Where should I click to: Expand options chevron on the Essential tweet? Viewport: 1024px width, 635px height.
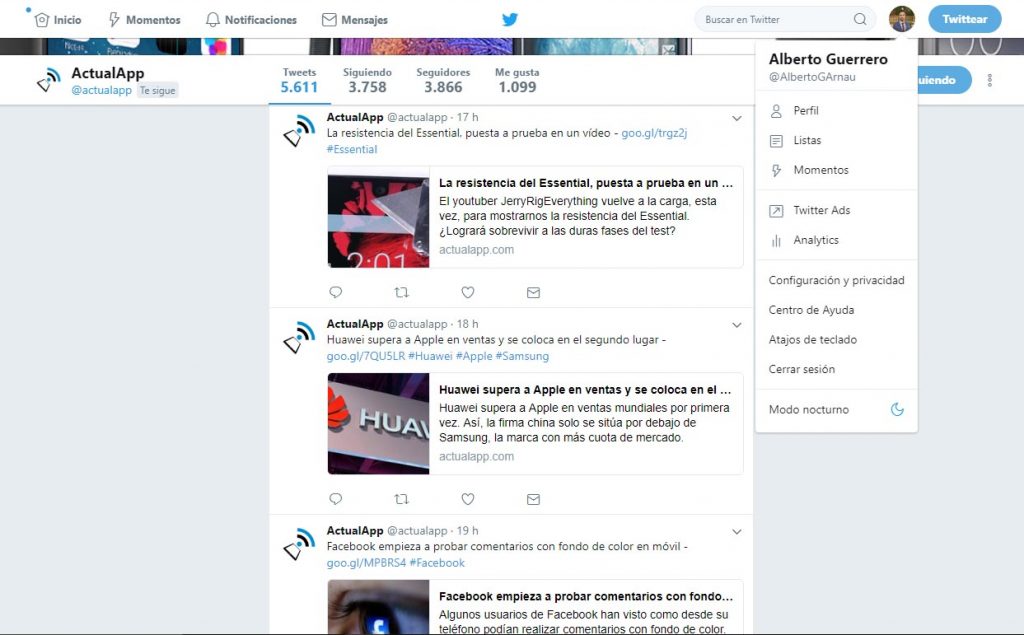tap(737, 118)
